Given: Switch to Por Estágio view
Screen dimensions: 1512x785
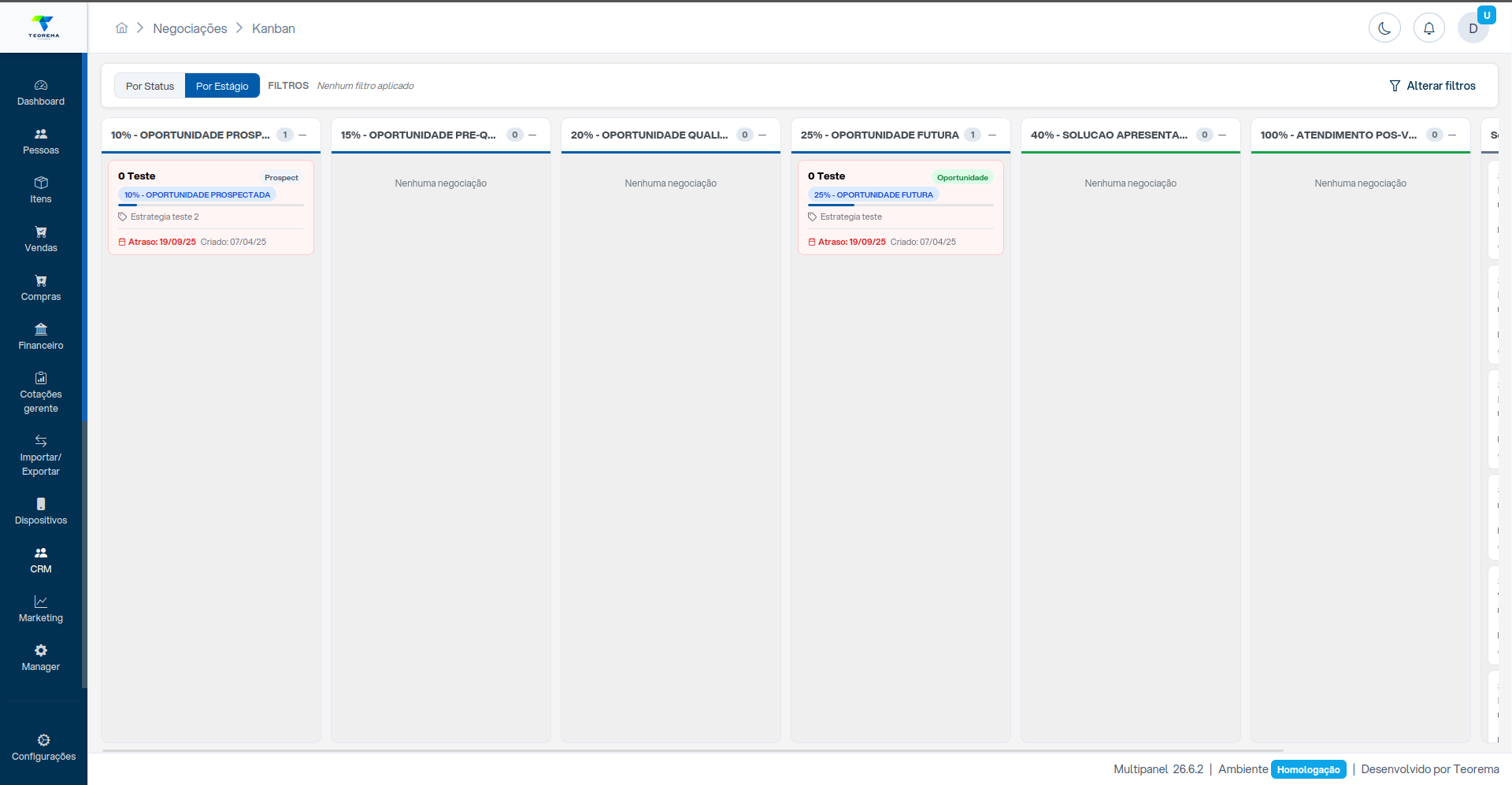Looking at the screenshot, I should (x=222, y=86).
